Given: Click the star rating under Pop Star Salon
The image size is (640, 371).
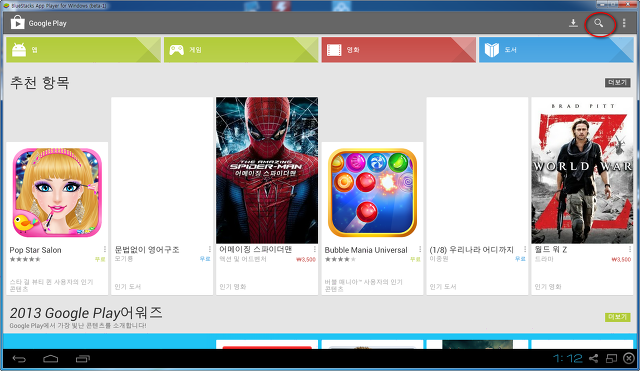Looking at the screenshot, I should (25, 259).
